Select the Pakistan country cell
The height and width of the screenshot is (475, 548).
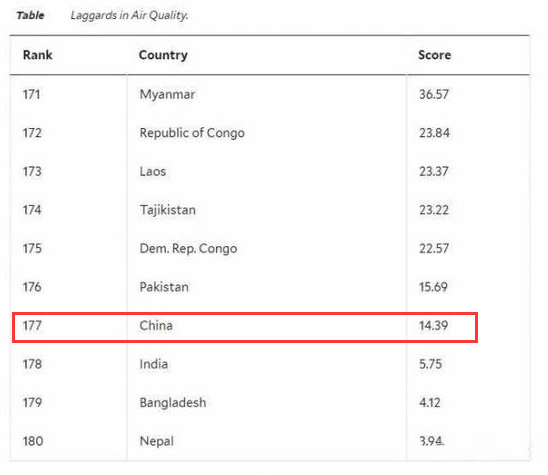(x=164, y=287)
